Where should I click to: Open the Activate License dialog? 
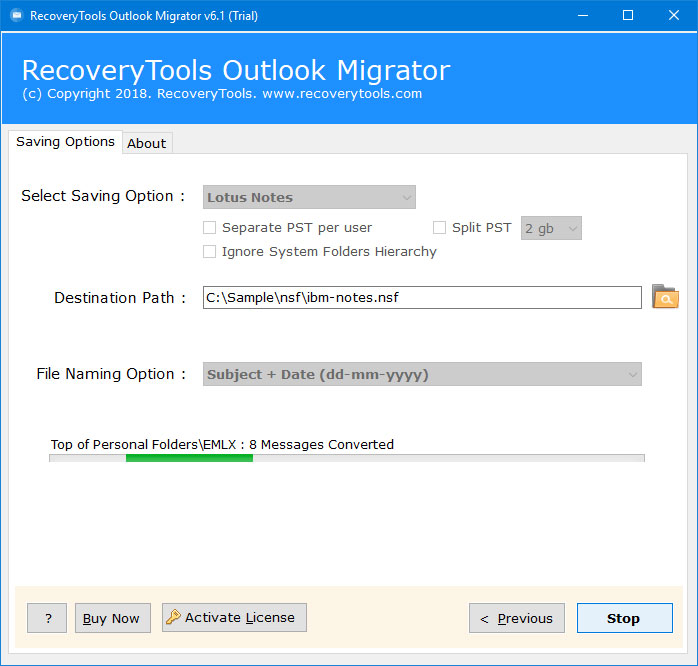234,617
